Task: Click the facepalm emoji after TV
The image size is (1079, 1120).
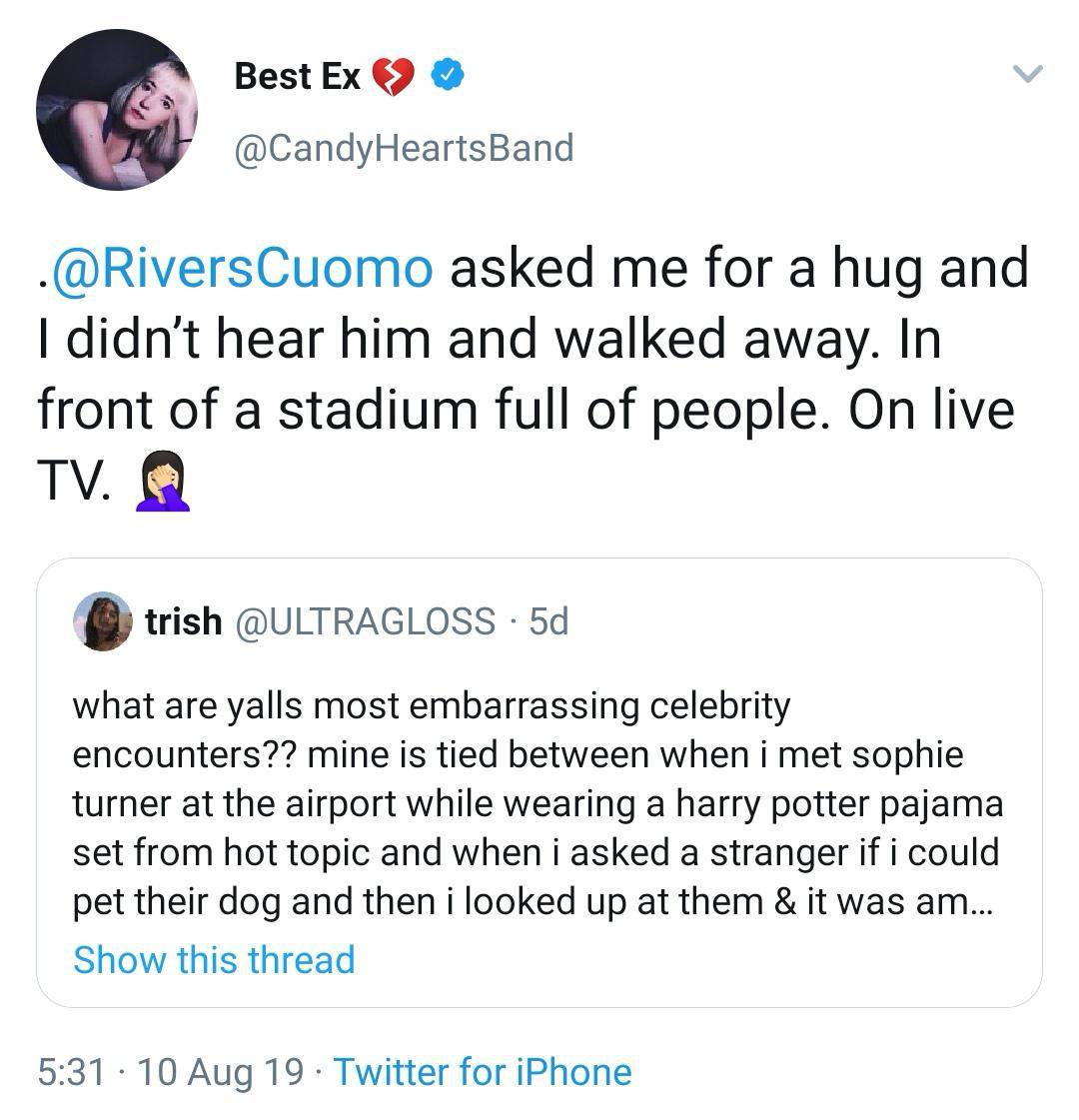Action: (x=163, y=481)
